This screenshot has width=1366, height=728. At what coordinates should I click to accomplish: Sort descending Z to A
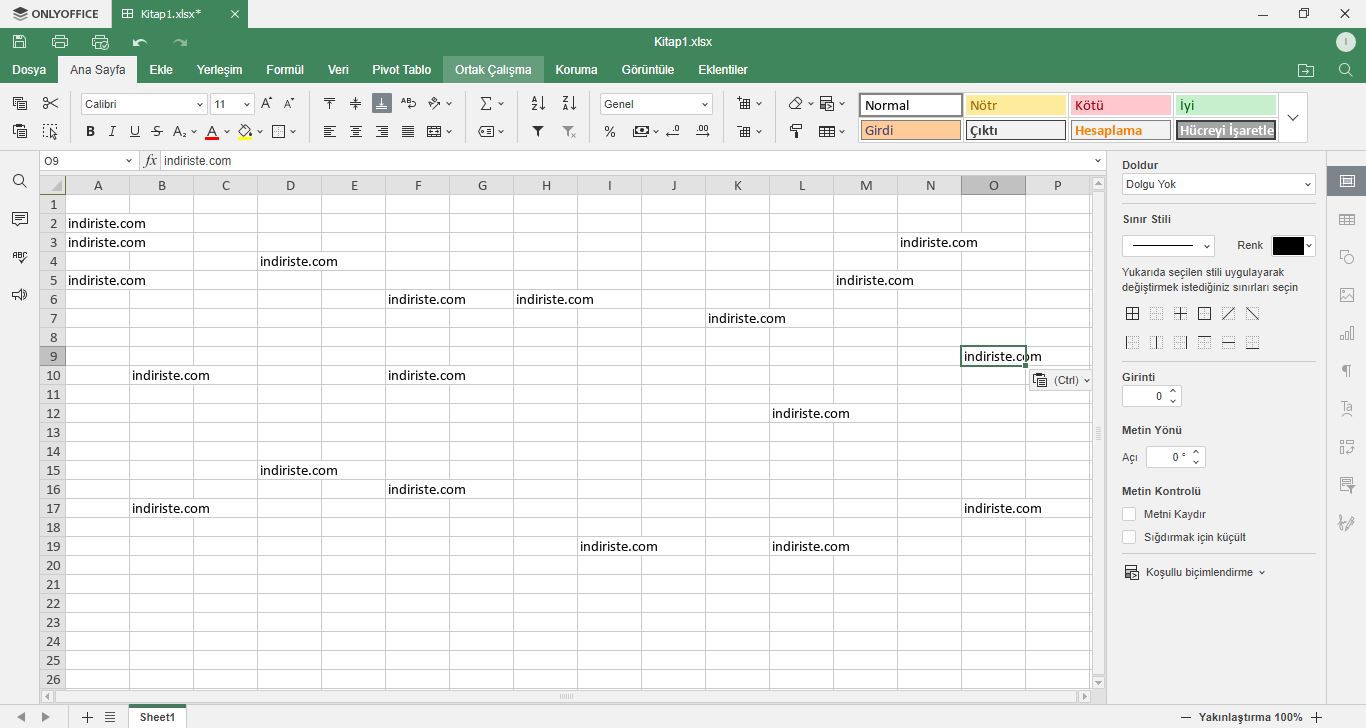(x=569, y=104)
